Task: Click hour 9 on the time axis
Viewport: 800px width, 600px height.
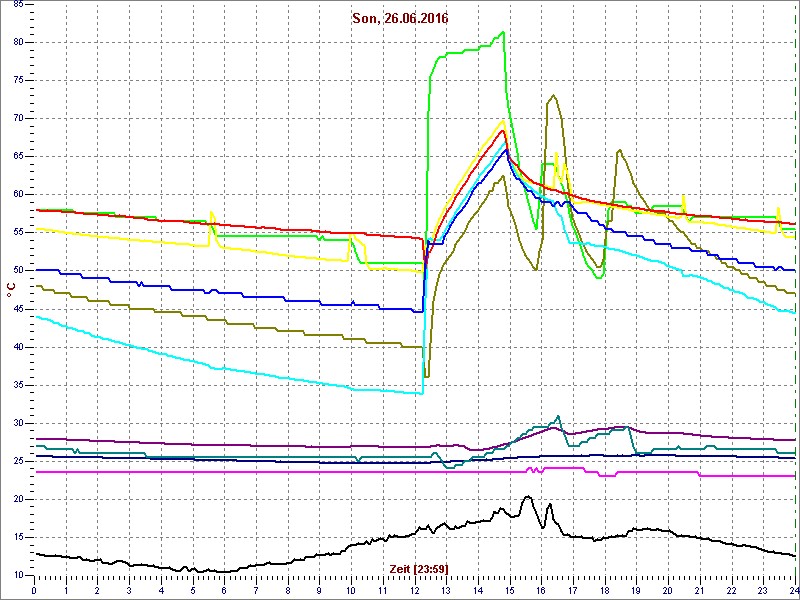Action: [x=319, y=590]
